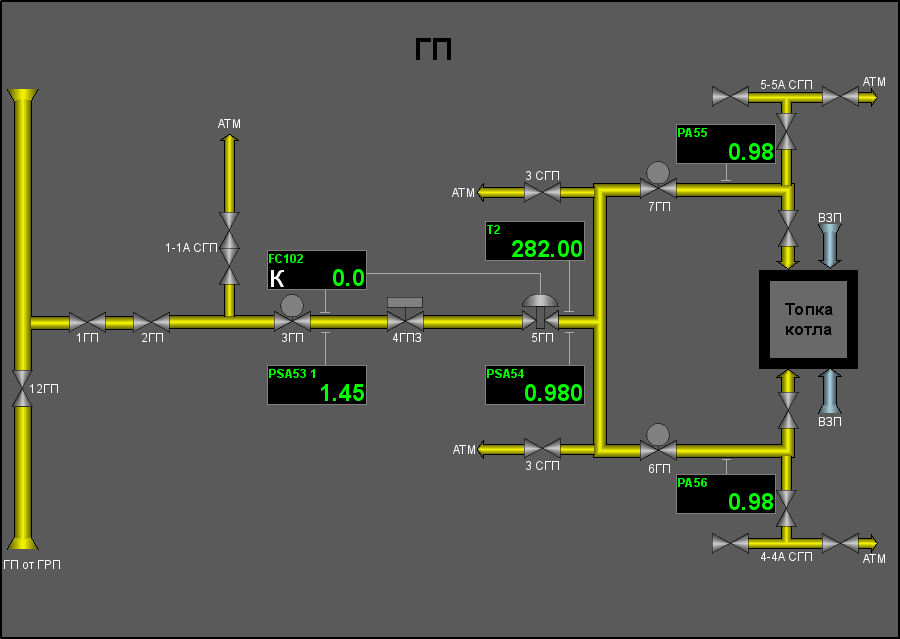
Task: Click the АТМ arrow left of lower 3 СГП valve
Action: pyautogui.click(x=501, y=449)
